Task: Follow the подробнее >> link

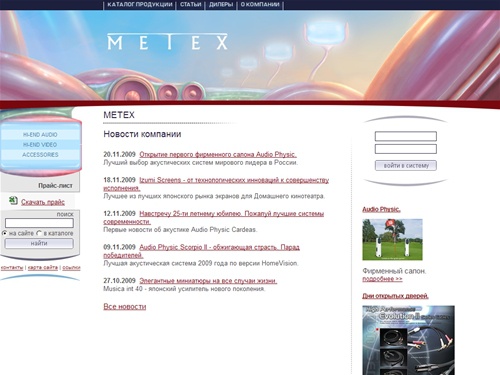Action: coord(382,279)
